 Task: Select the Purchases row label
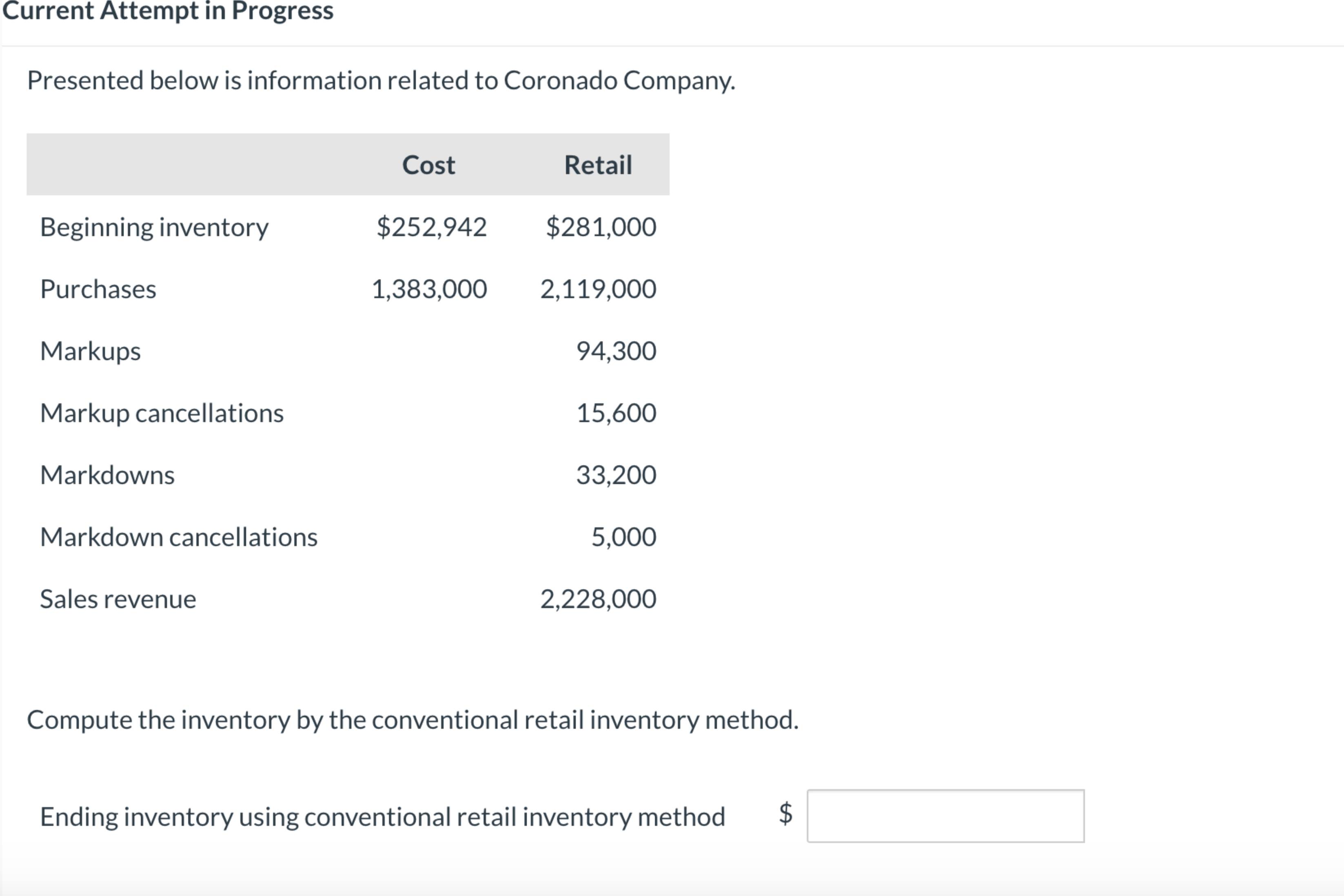coord(98,289)
